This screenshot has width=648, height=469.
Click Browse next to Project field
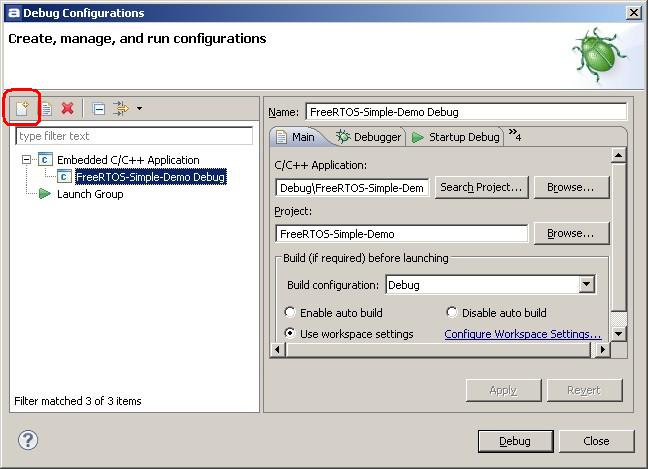pyautogui.click(x=572, y=233)
